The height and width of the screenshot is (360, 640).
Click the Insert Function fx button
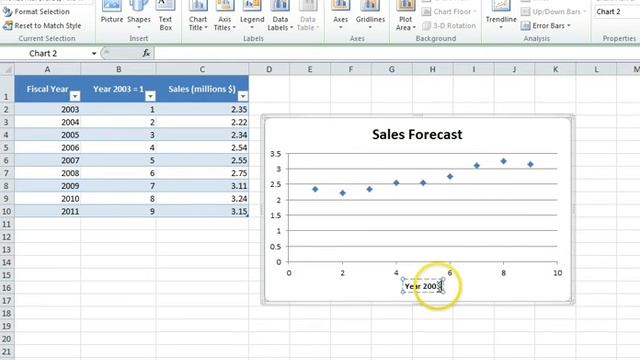[146, 53]
